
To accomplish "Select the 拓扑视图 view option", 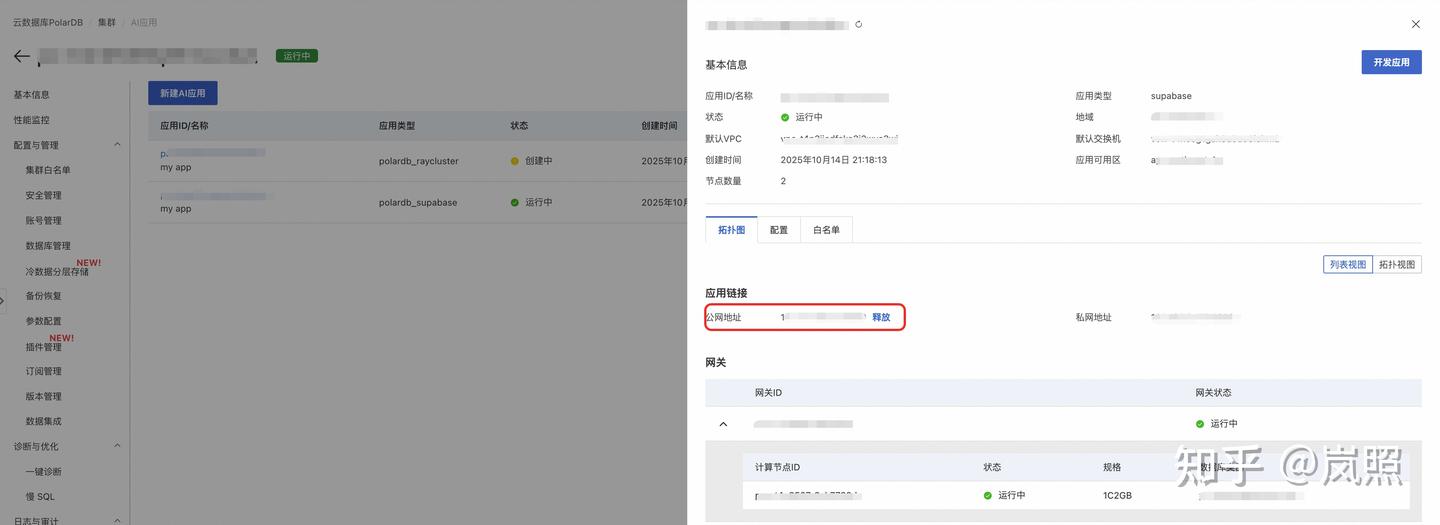I will point(1397,264).
